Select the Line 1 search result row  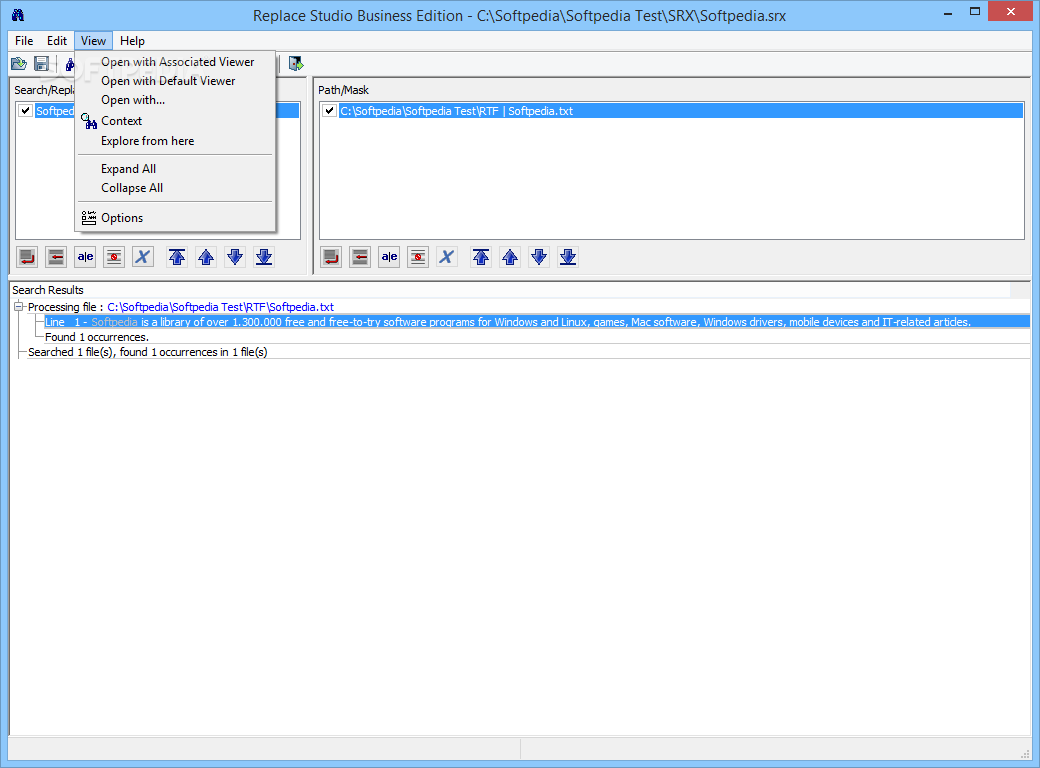[537, 322]
